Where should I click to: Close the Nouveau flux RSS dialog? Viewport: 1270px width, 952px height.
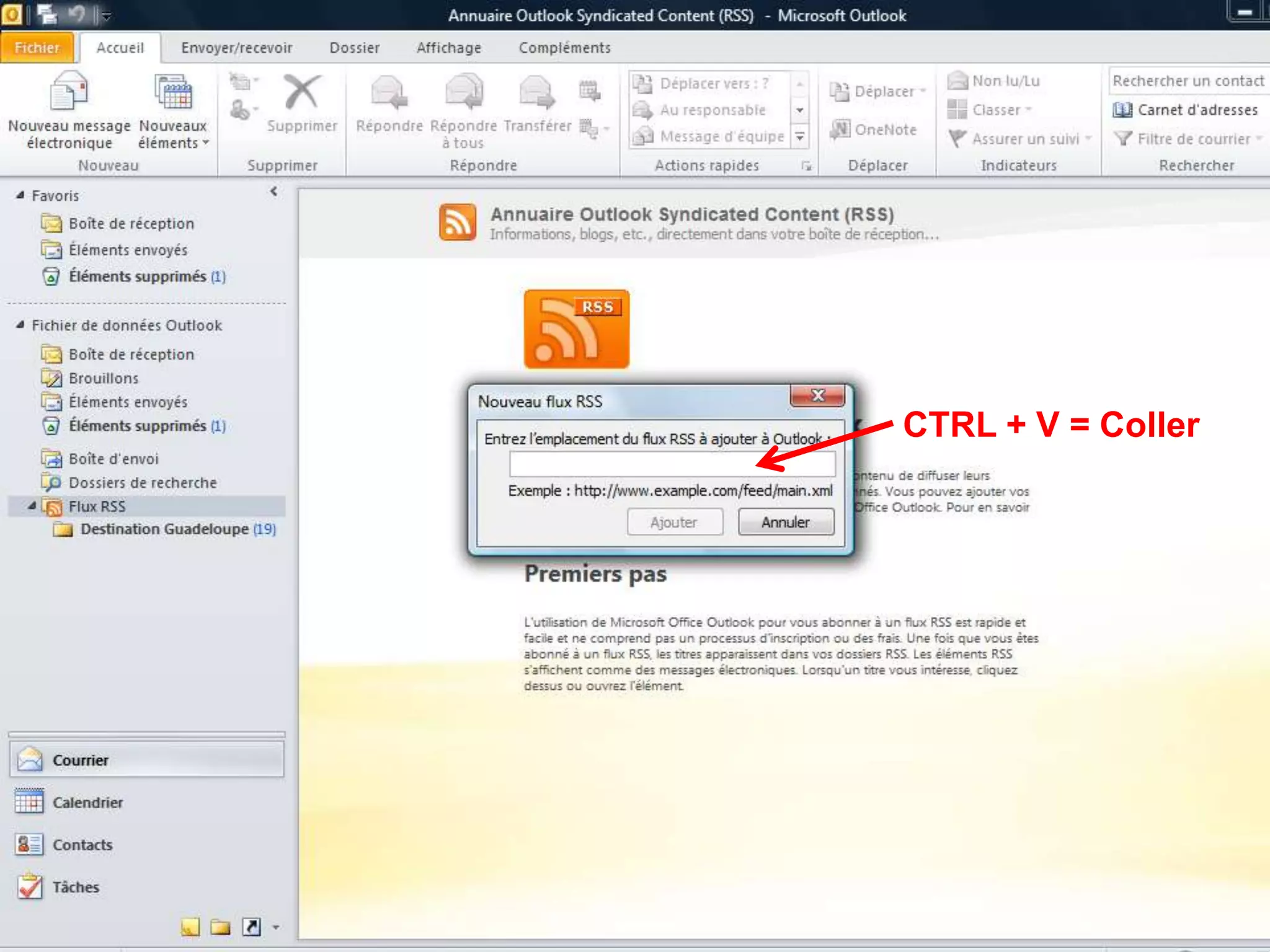coord(817,395)
